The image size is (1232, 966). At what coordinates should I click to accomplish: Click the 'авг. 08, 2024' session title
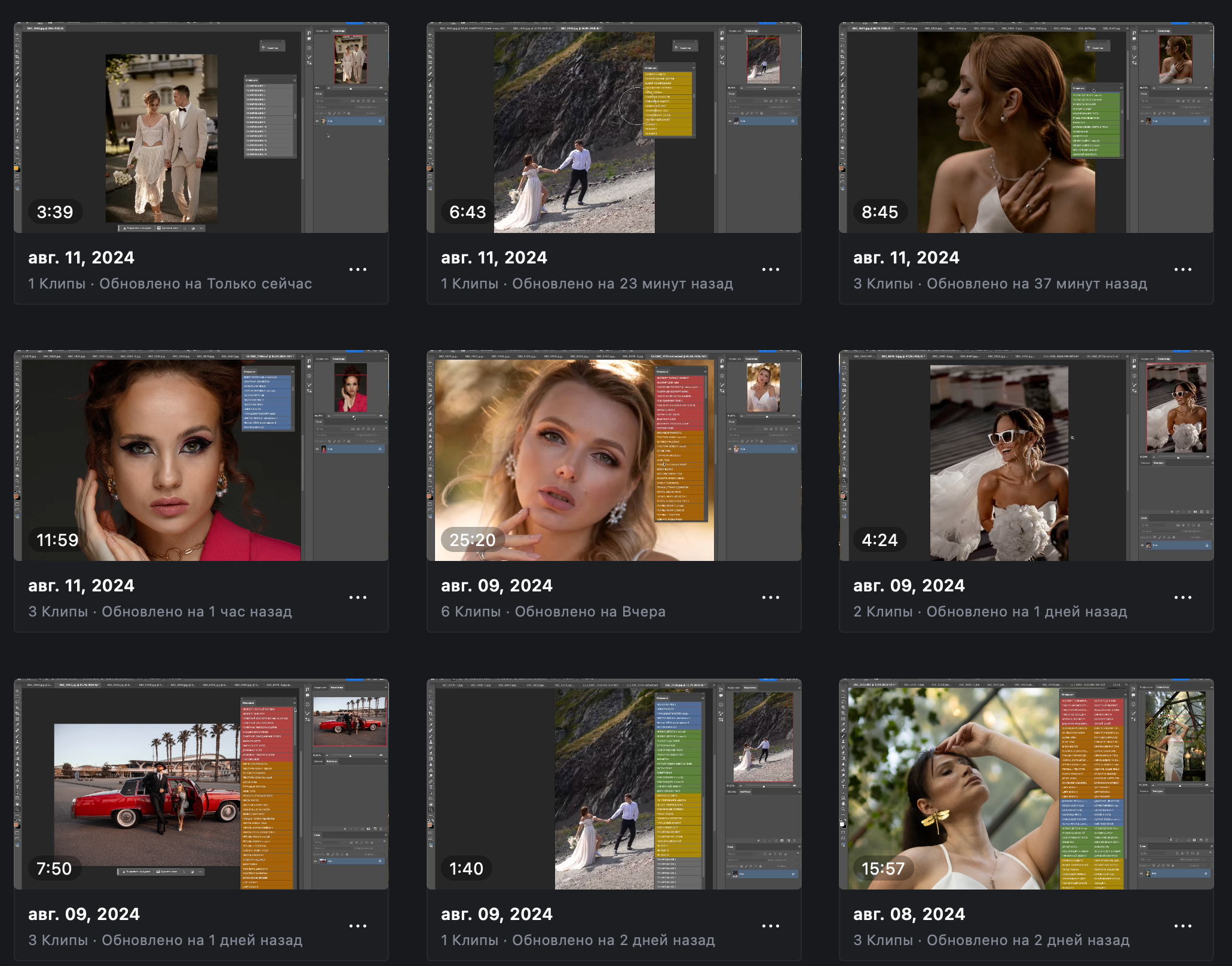(x=909, y=914)
